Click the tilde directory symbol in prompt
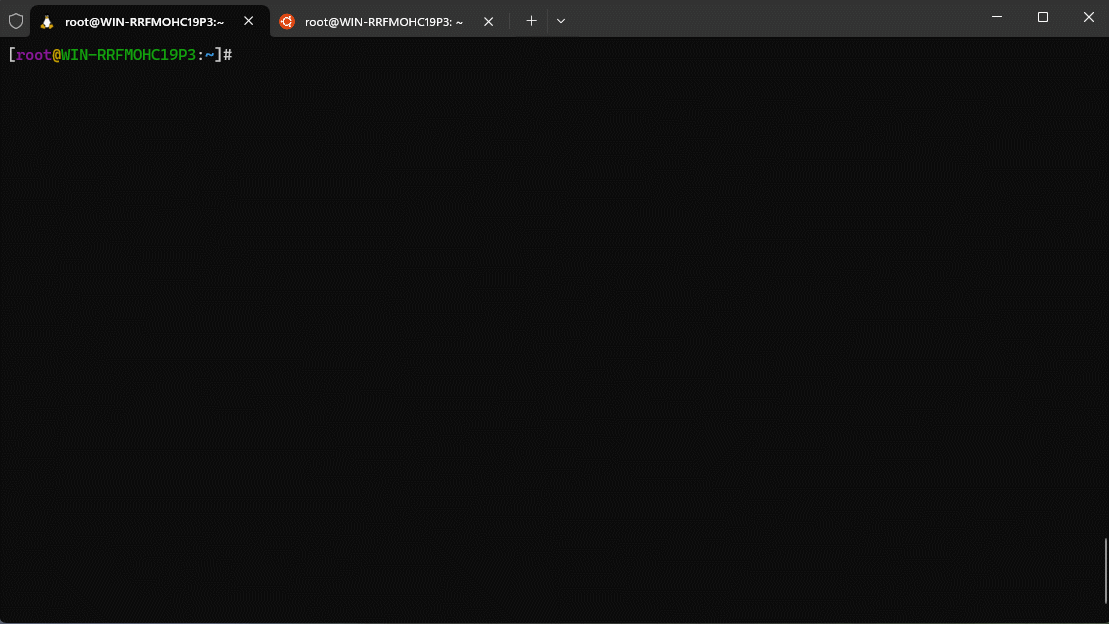Screen dimensions: 1109x624 [x=210, y=55]
